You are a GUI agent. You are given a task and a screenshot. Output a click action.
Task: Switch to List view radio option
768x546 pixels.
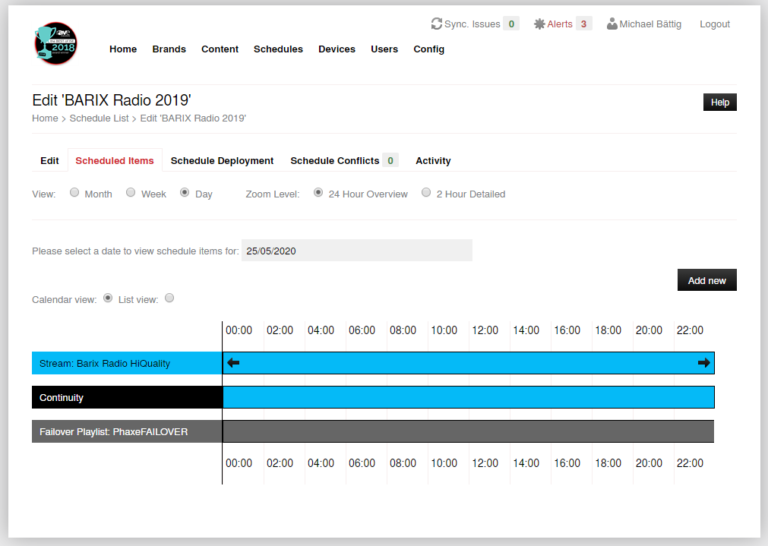coord(169,298)
